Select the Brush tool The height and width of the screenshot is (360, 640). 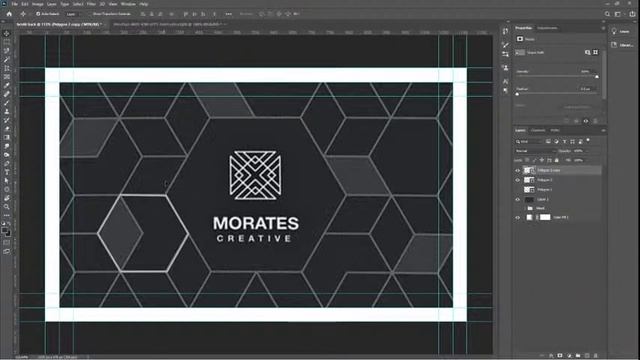click(7, 102)
